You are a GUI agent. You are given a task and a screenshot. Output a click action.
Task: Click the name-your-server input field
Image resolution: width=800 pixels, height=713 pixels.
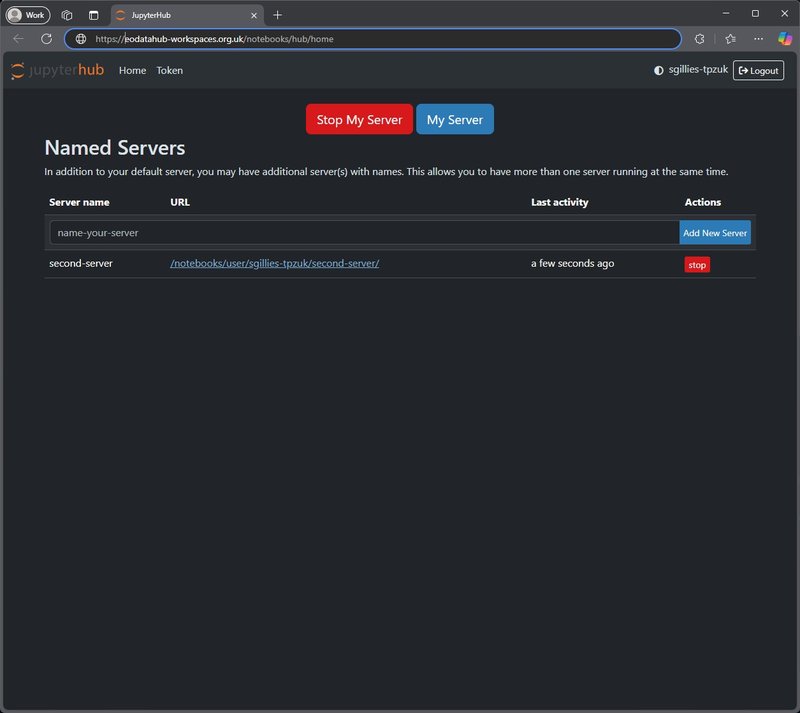pyautogui.click(x=364, y=232)
